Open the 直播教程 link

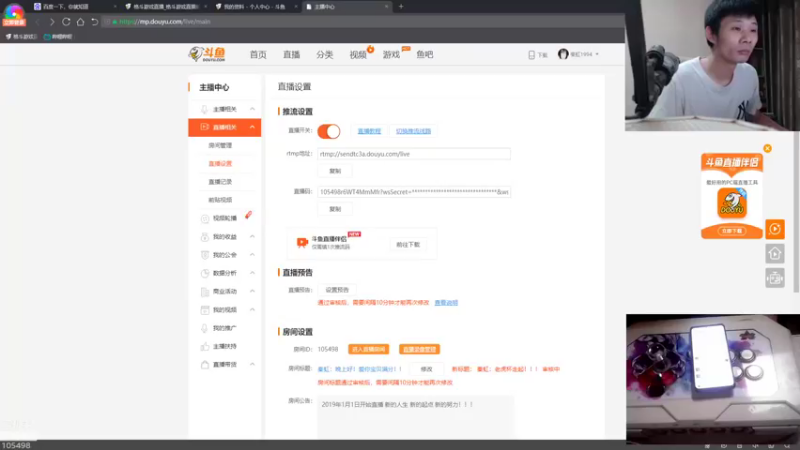point(369,131)
